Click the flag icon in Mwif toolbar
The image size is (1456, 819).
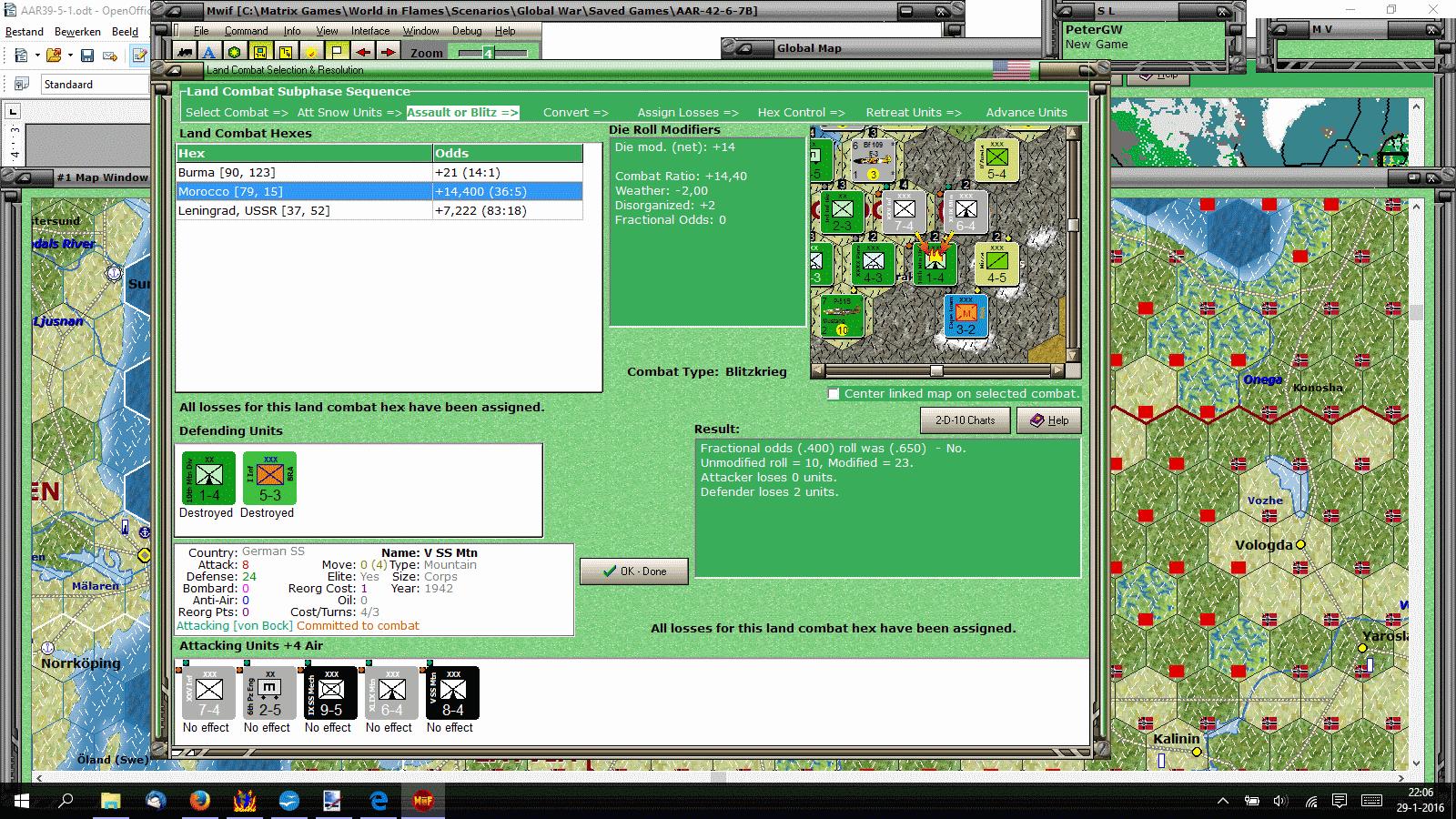point(337,52)
